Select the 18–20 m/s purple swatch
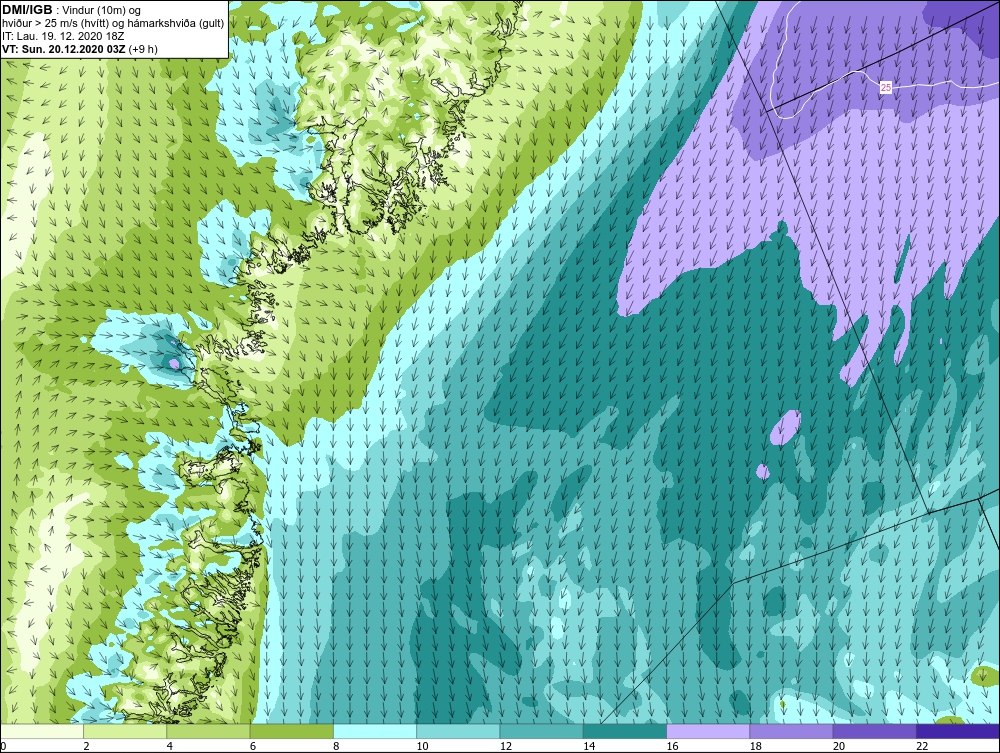1000x753 pixels. (791, 731)
